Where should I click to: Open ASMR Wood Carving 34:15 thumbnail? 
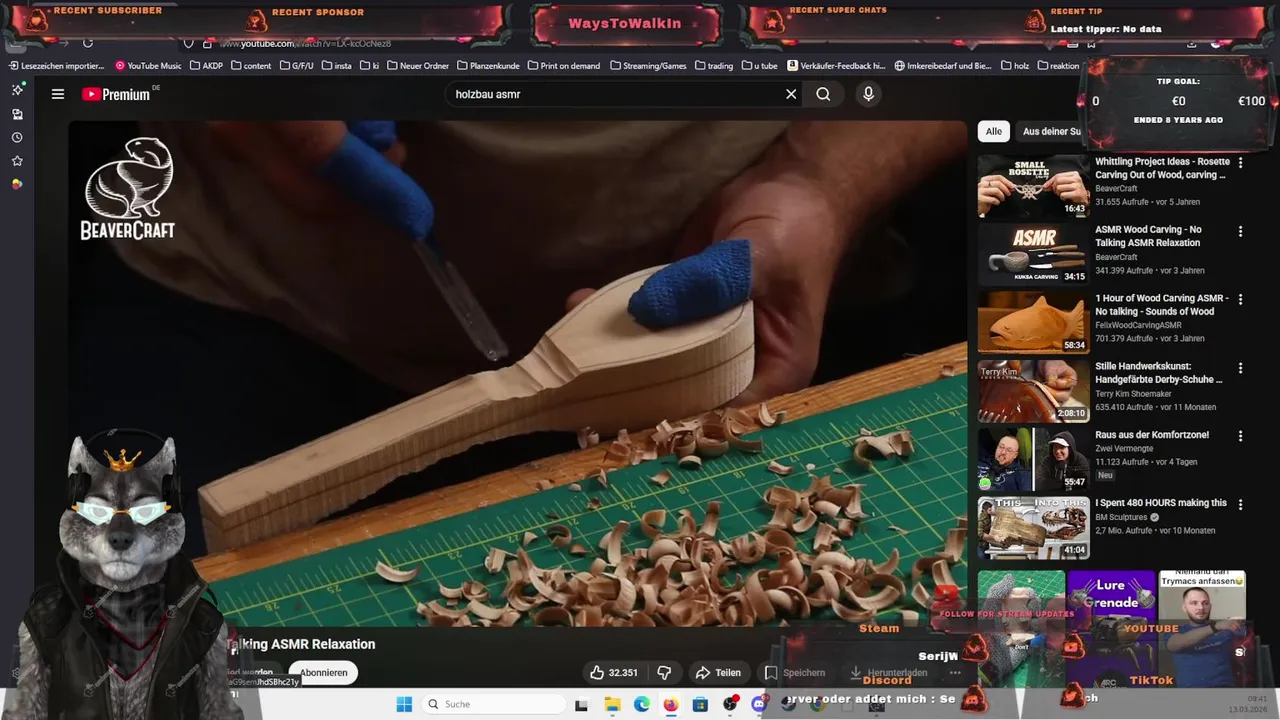point(1033,254)
